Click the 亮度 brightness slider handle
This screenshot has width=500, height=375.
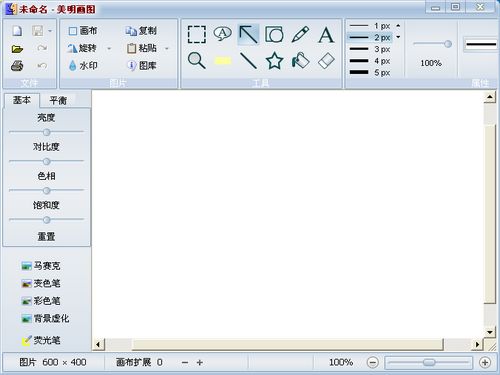point(46,132)
